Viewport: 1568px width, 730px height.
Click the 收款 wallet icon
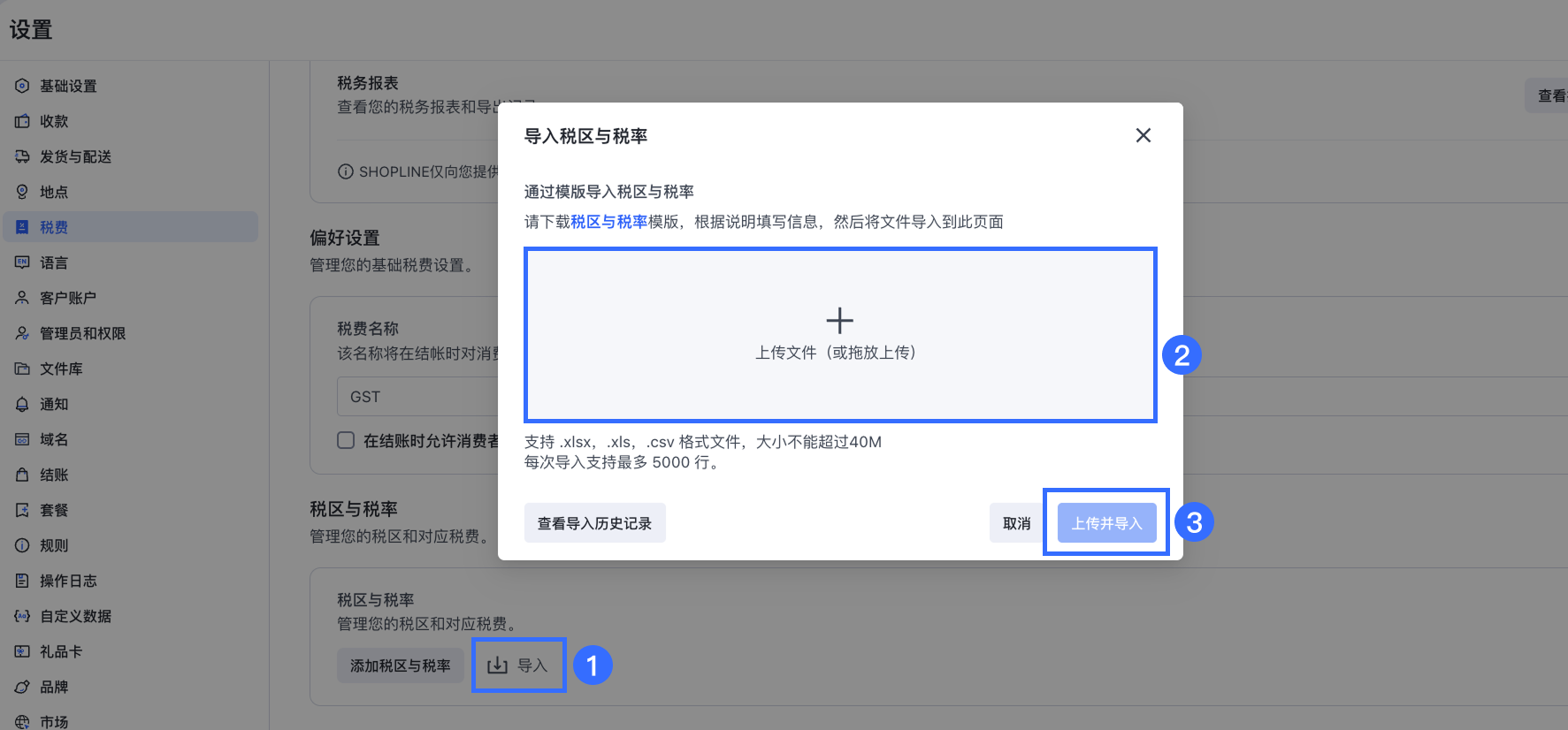pos(22,121)
